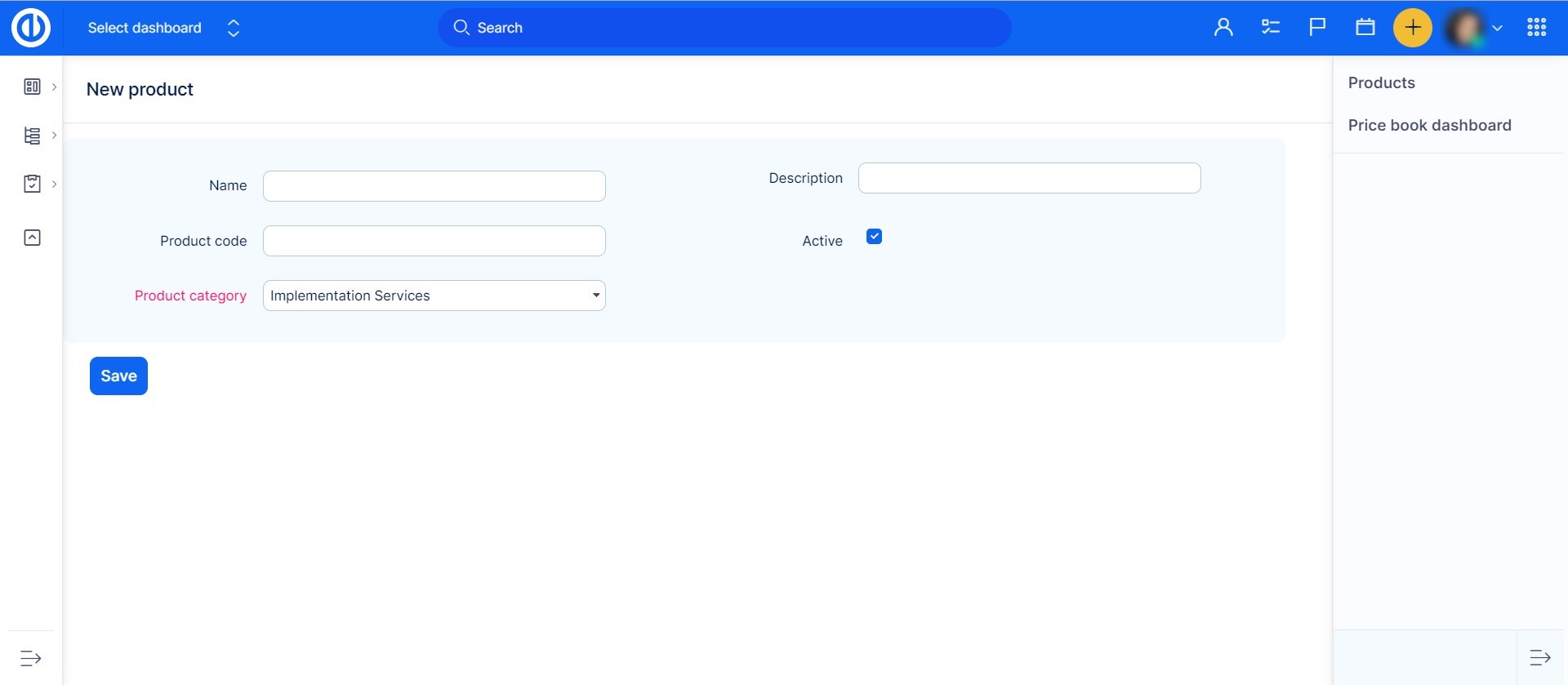Collapse the right sidebar panel

tap(1539, 657)
